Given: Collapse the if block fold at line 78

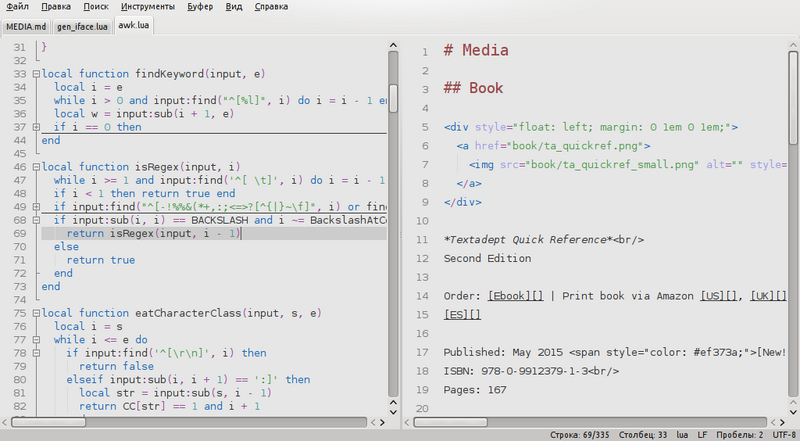Looking at the screenshot, I should (x=37, y=353).
